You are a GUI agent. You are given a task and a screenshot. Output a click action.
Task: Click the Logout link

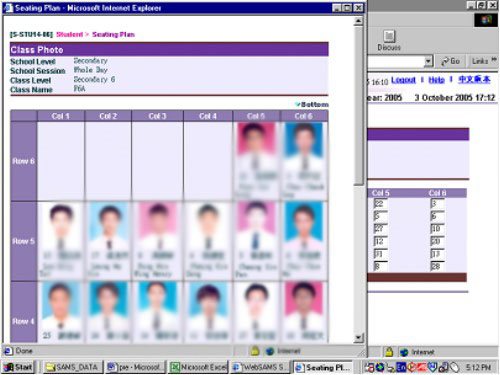click(x=403, y=80)
